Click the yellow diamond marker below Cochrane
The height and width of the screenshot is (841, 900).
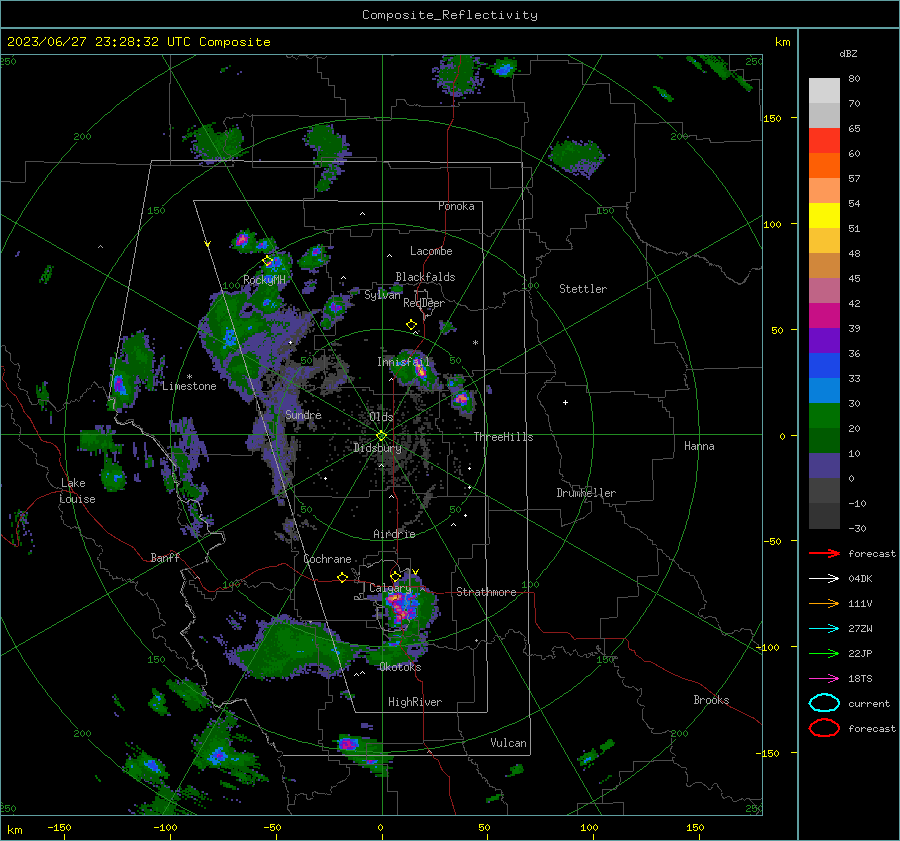[x=343, y=578]
